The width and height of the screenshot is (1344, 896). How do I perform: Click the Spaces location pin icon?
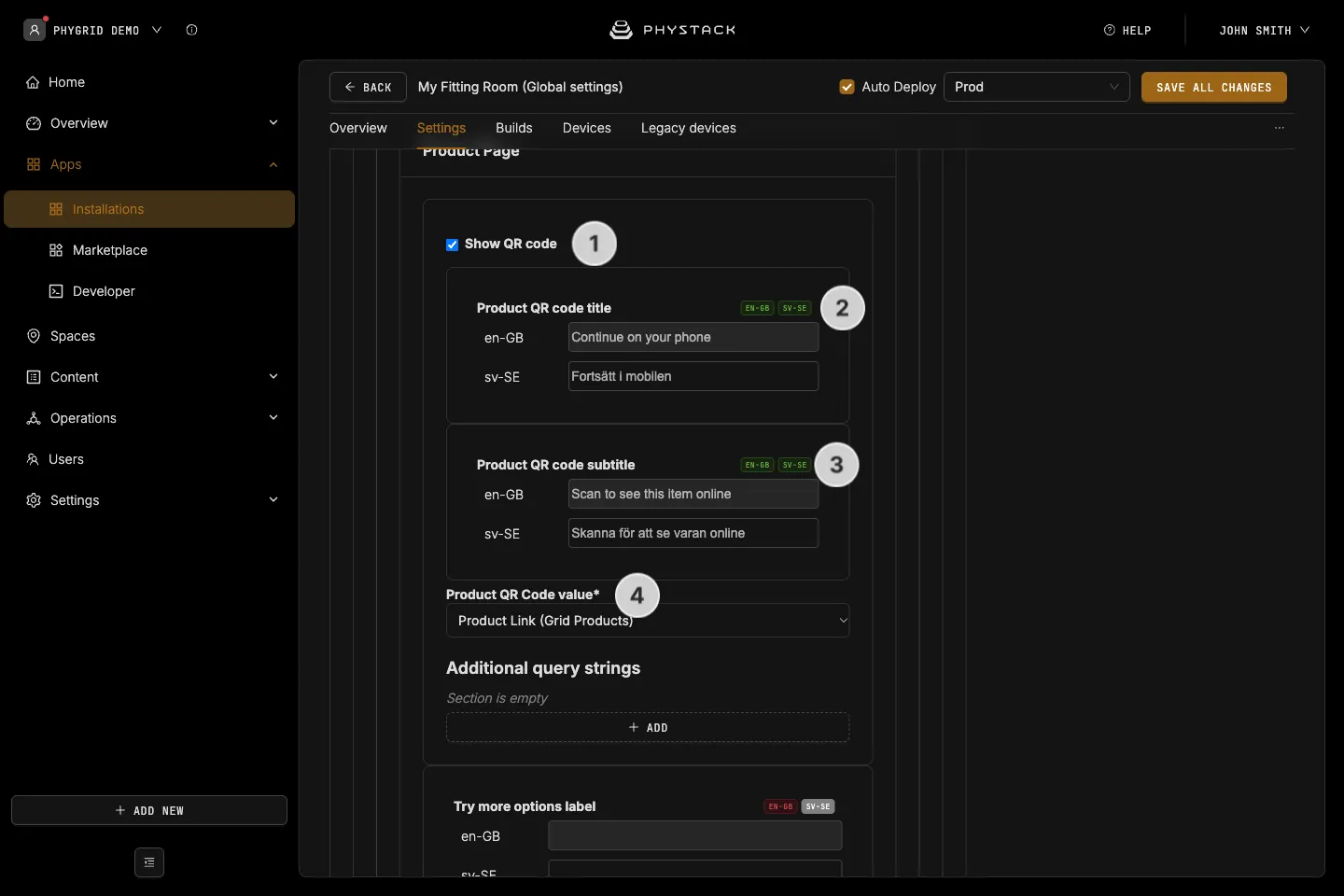34,336
